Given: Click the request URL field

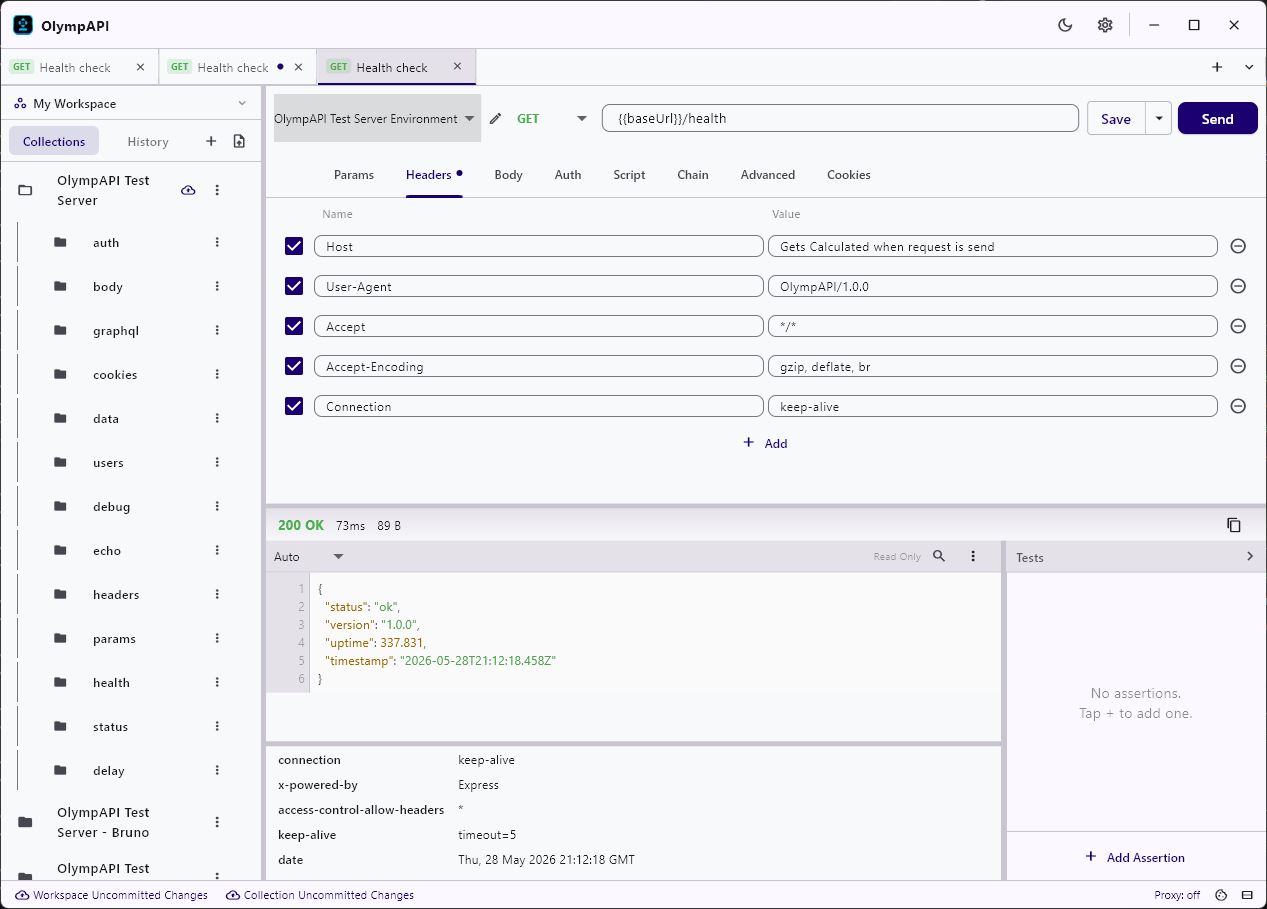Looking at the screenshot, I should 840,118.
